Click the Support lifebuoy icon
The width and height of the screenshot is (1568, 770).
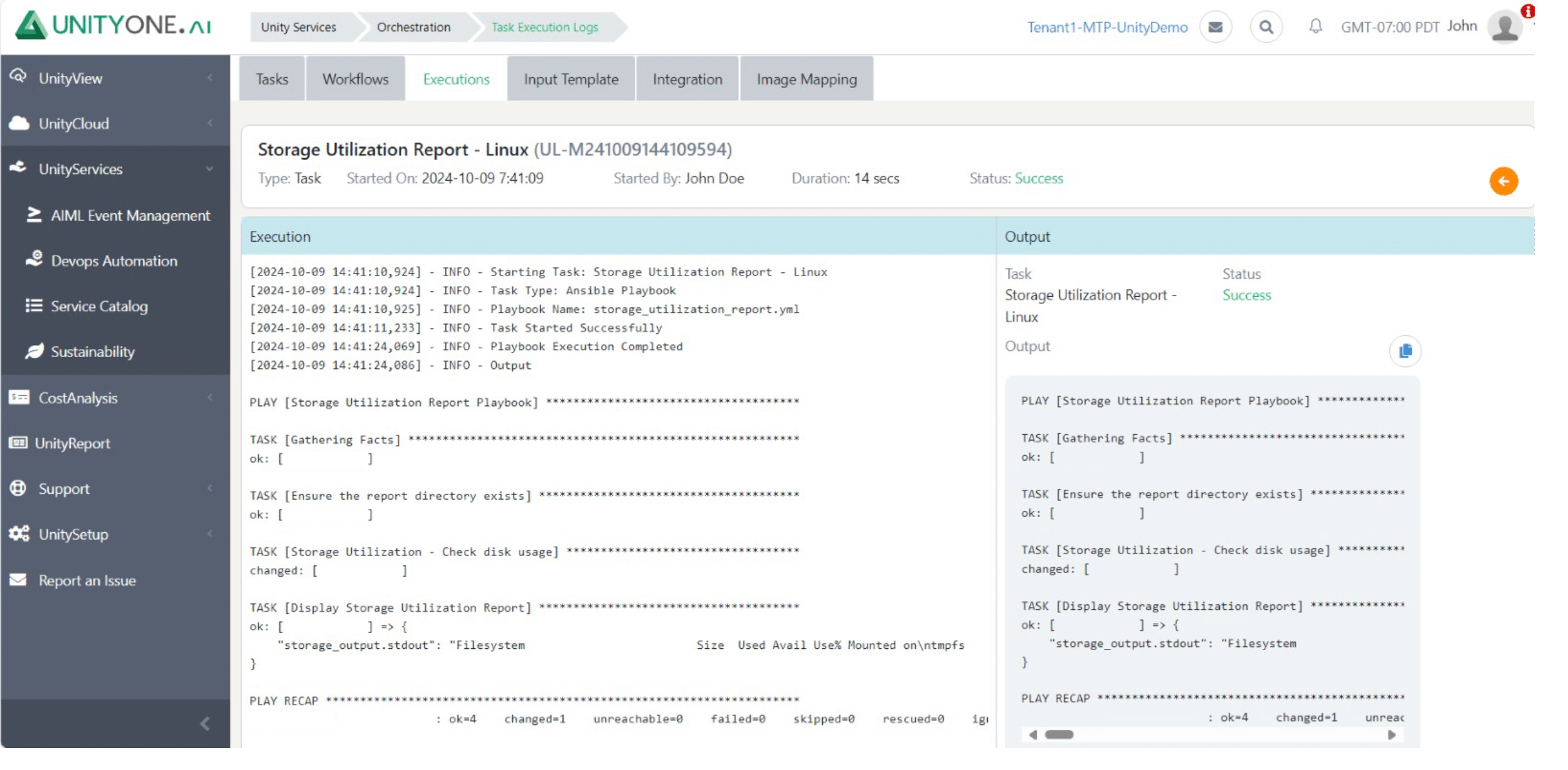point(18,488)
